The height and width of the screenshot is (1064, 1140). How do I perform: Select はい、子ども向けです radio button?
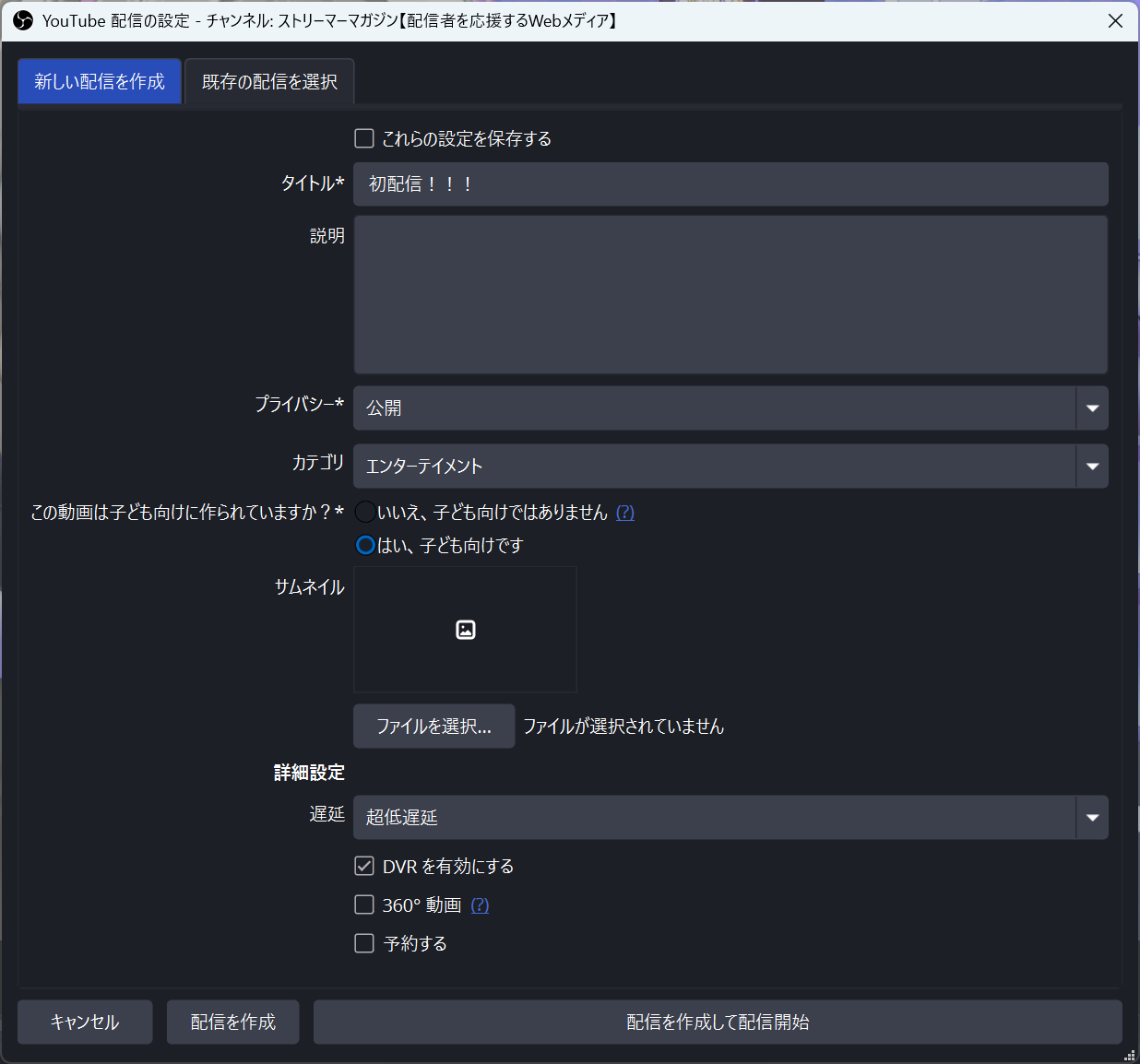pos(365,545)
